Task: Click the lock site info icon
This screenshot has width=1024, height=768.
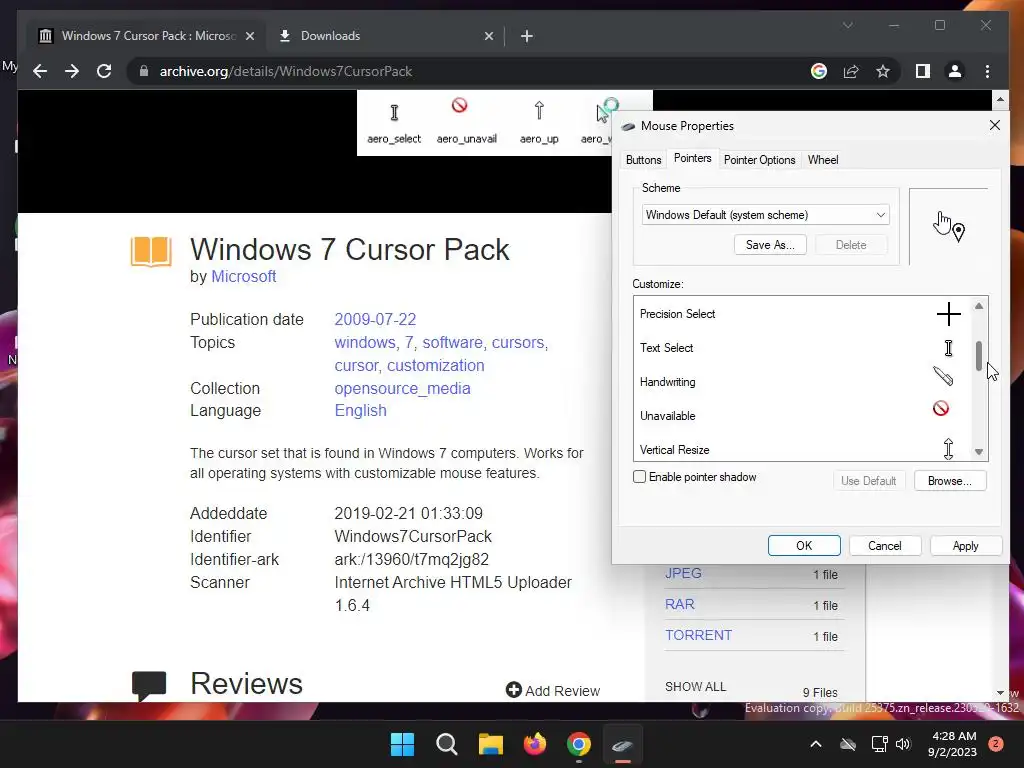Action: pyautogui.click(x=144, y=71)
